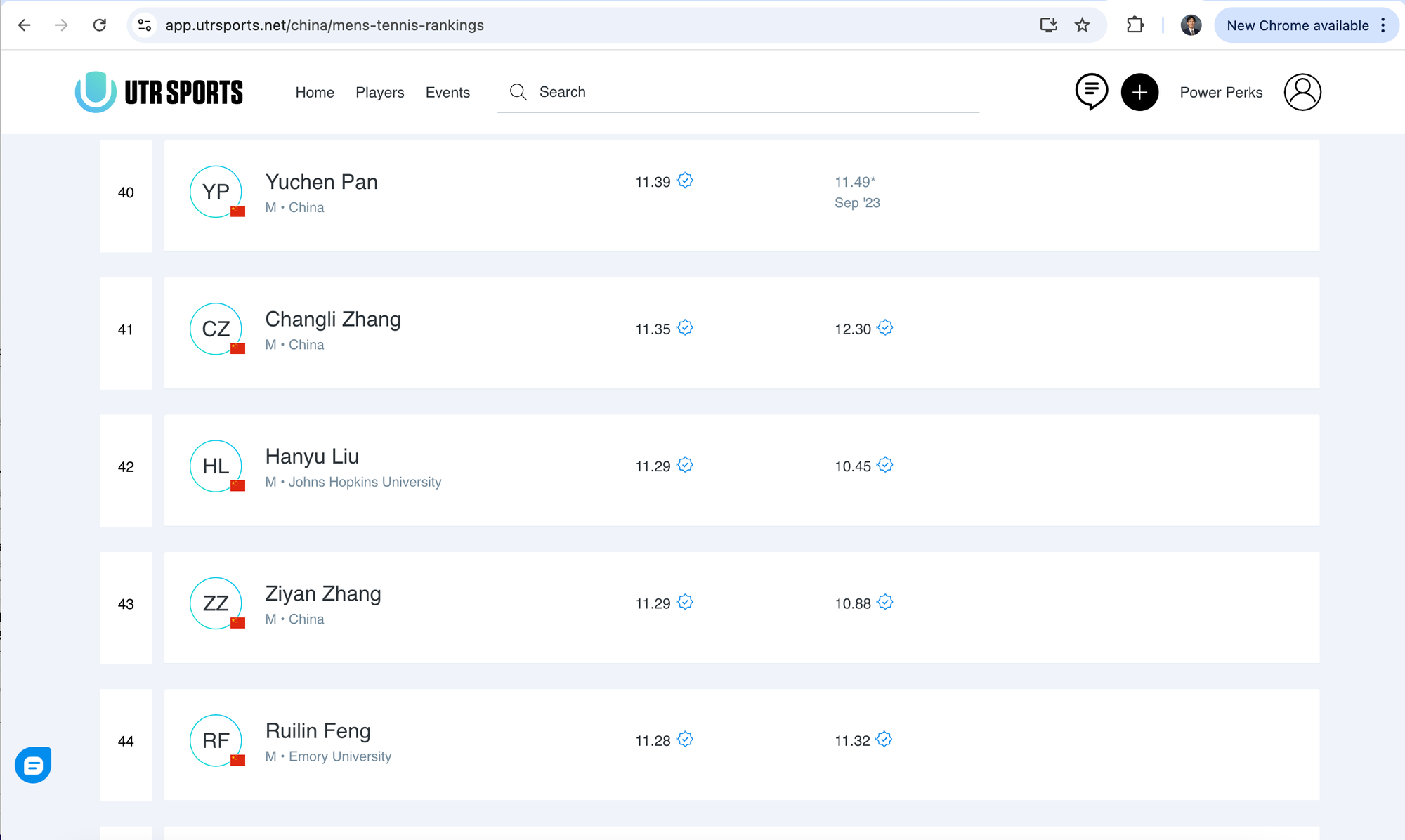1405x840 pixels.
Task: Open the messages chat bubble icon
Action: 1091,91
